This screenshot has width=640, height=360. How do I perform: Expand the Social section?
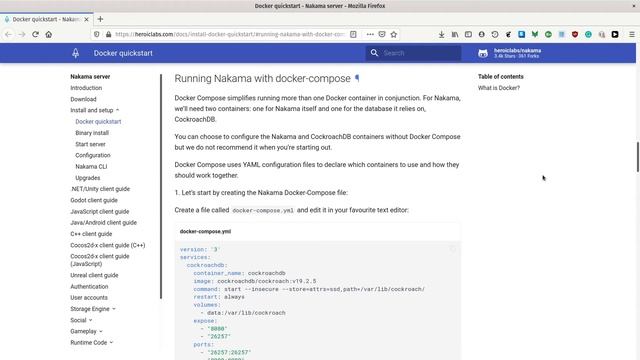(x=91, y=320)
